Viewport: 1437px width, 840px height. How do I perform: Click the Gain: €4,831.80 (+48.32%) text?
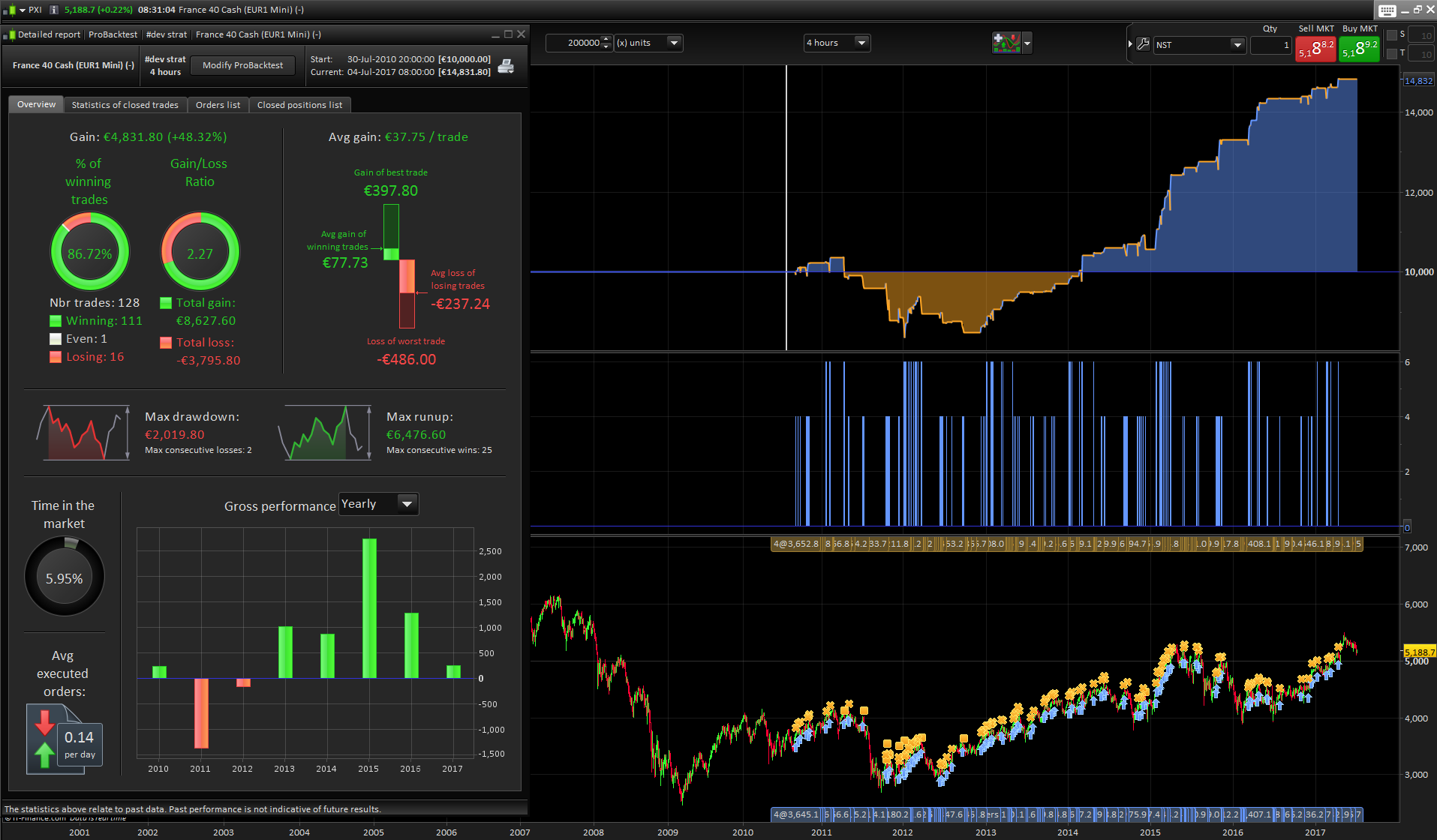[x=148, y=137]
